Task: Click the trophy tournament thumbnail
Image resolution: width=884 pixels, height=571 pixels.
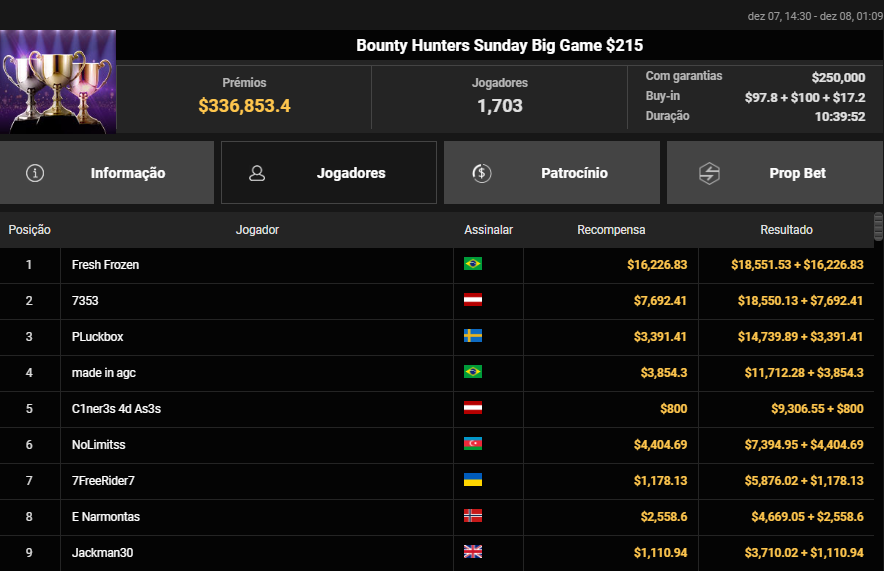Action: 58,82
